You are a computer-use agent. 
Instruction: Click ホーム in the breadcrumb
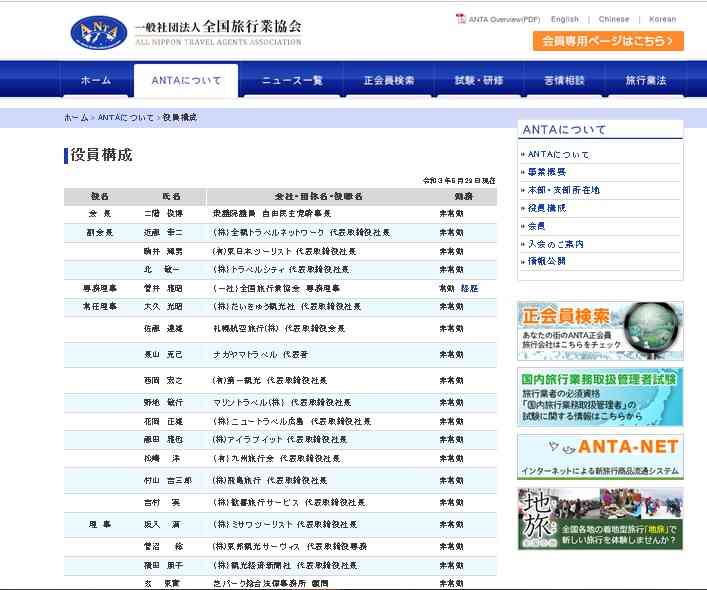[x=76, y=118]
